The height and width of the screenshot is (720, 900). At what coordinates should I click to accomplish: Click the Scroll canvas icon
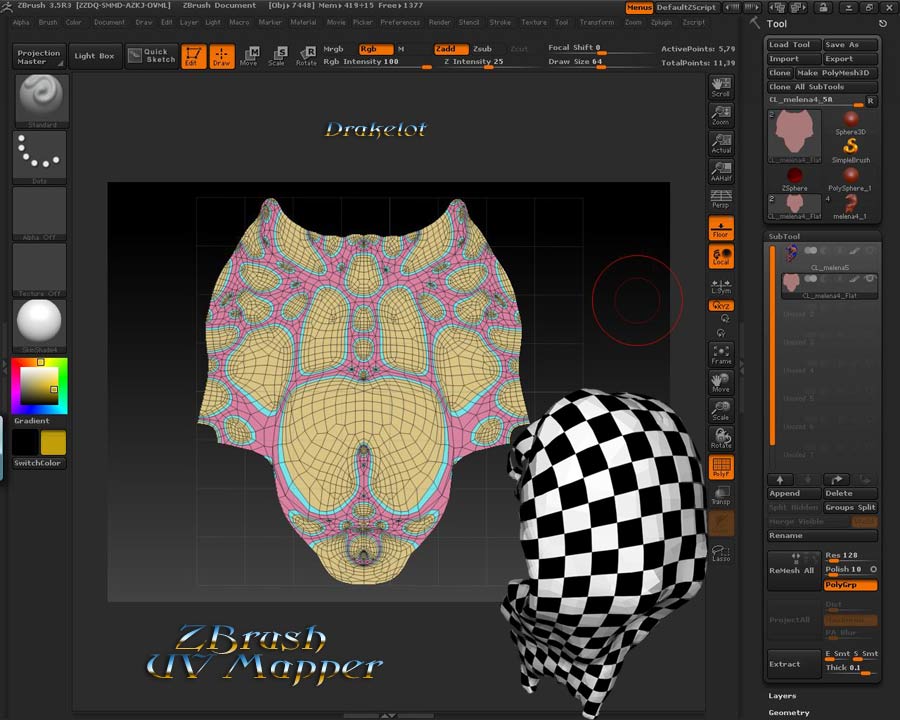[x=721, y=87]
